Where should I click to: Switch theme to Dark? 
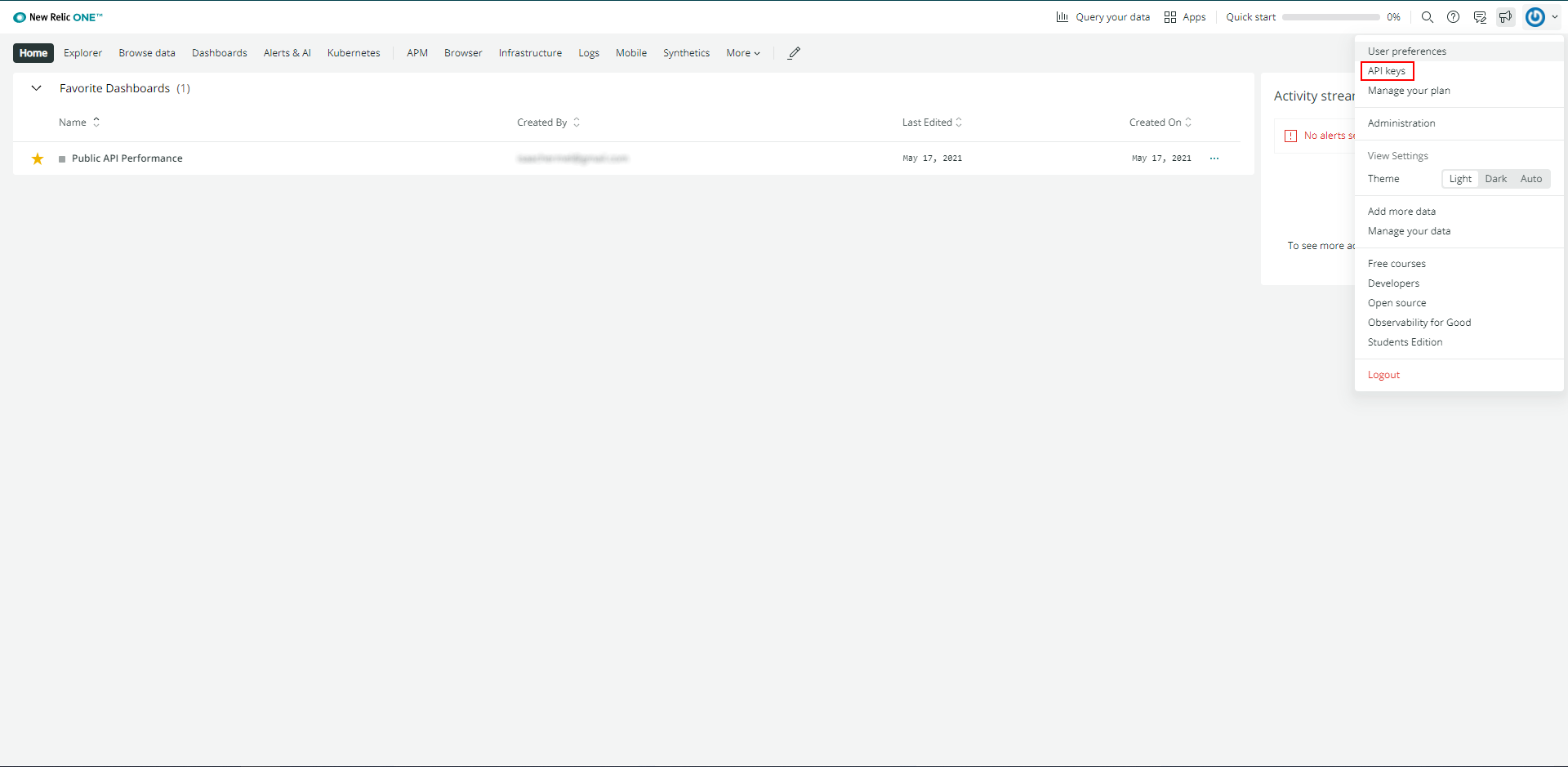coord(1495,179)
